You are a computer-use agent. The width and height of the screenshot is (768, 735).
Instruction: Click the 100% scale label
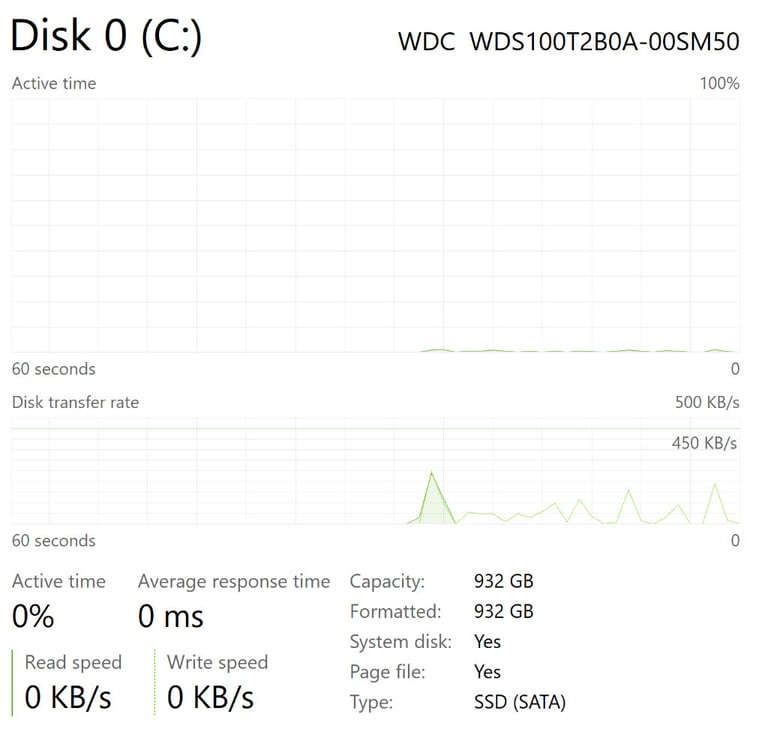coord(720,83)
